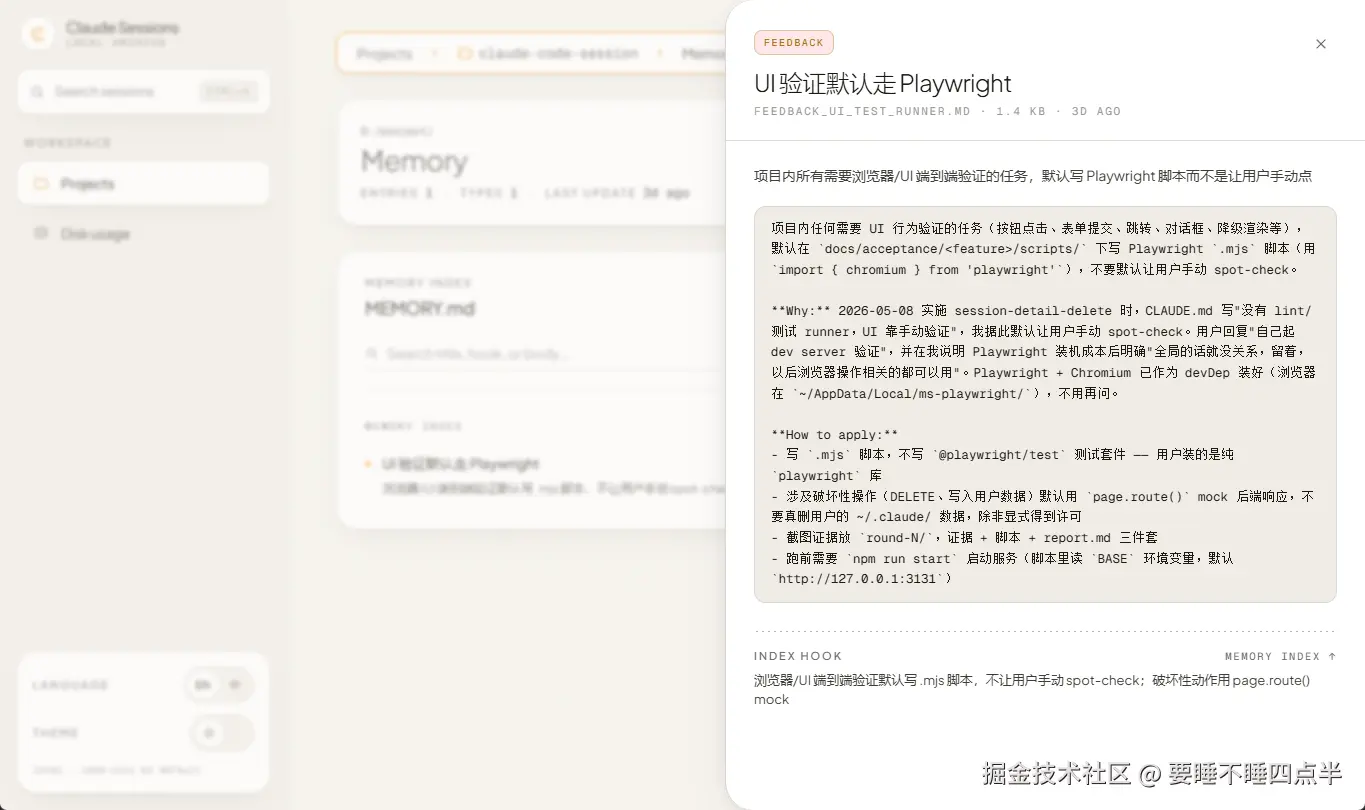Screen dimensions: 1365x810
Task: Click the MEMORY.md heading
Action: pyautogui.click(x=419, y=309)
